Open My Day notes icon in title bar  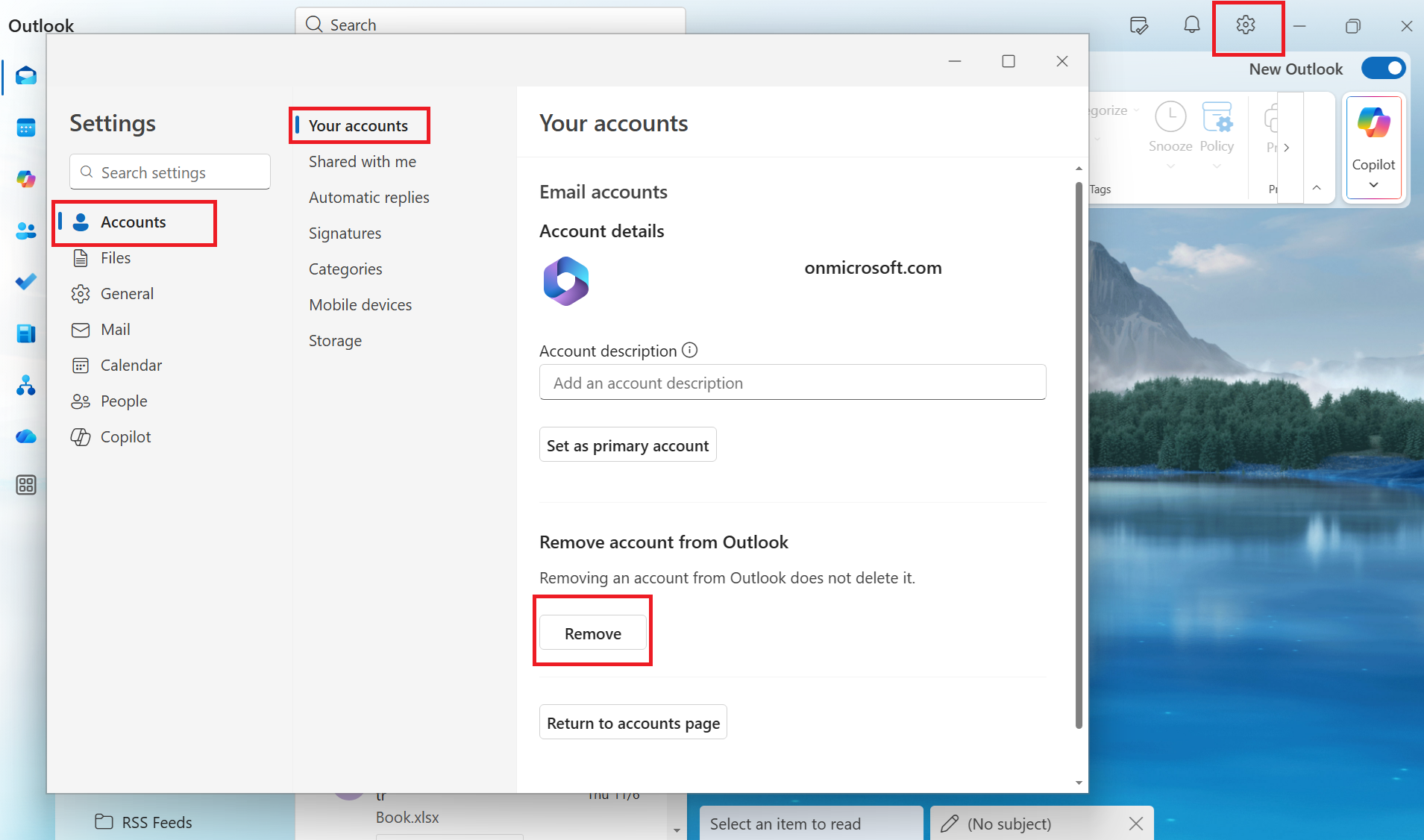(1139, 25)
